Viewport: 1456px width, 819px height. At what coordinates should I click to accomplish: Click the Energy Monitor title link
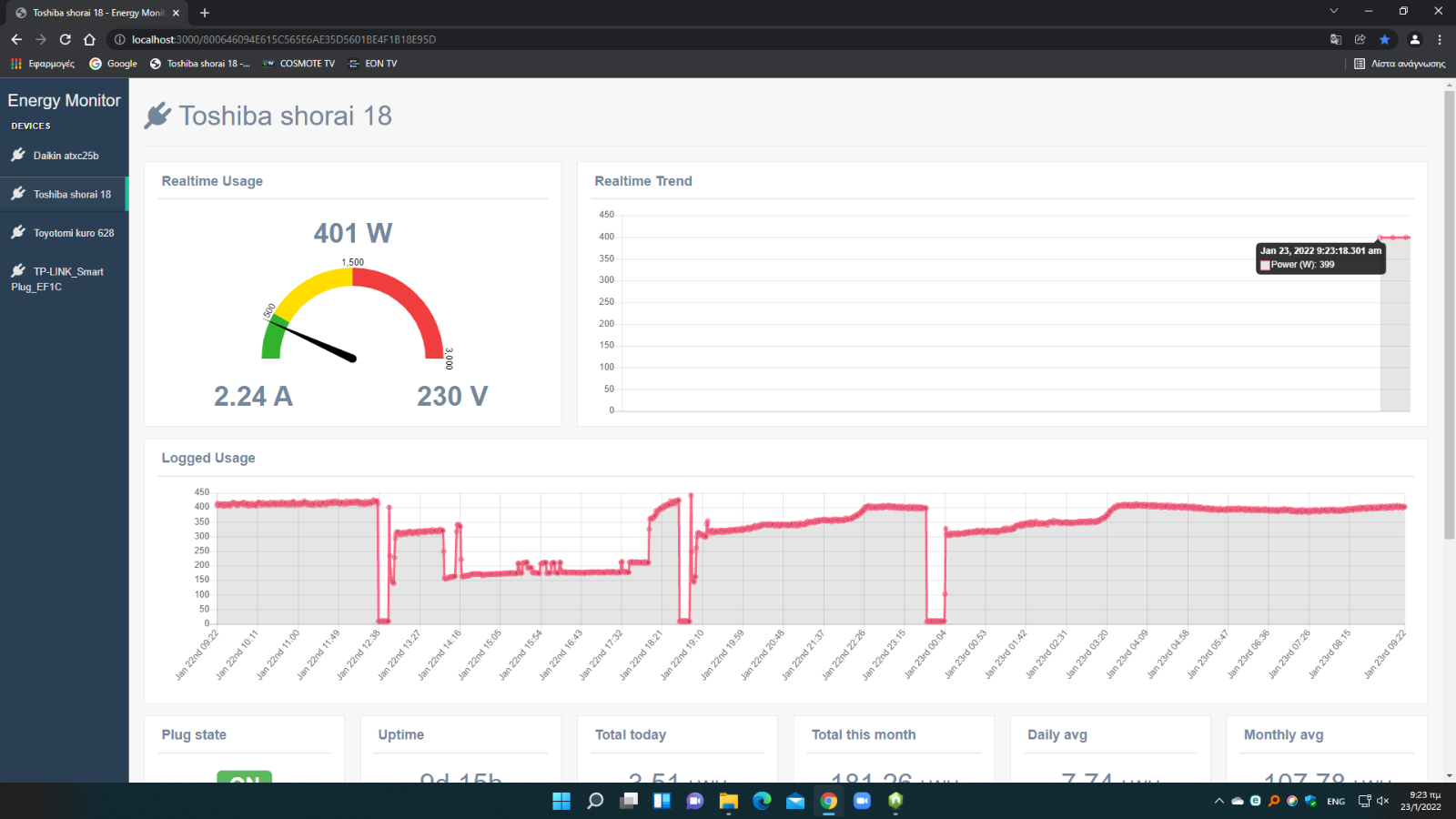point(64,100)
